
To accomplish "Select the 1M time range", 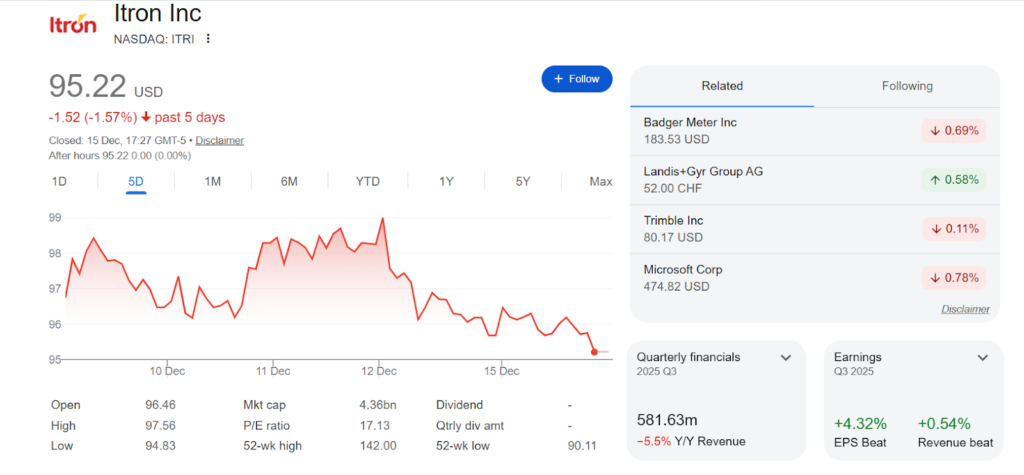I will 212,181.
